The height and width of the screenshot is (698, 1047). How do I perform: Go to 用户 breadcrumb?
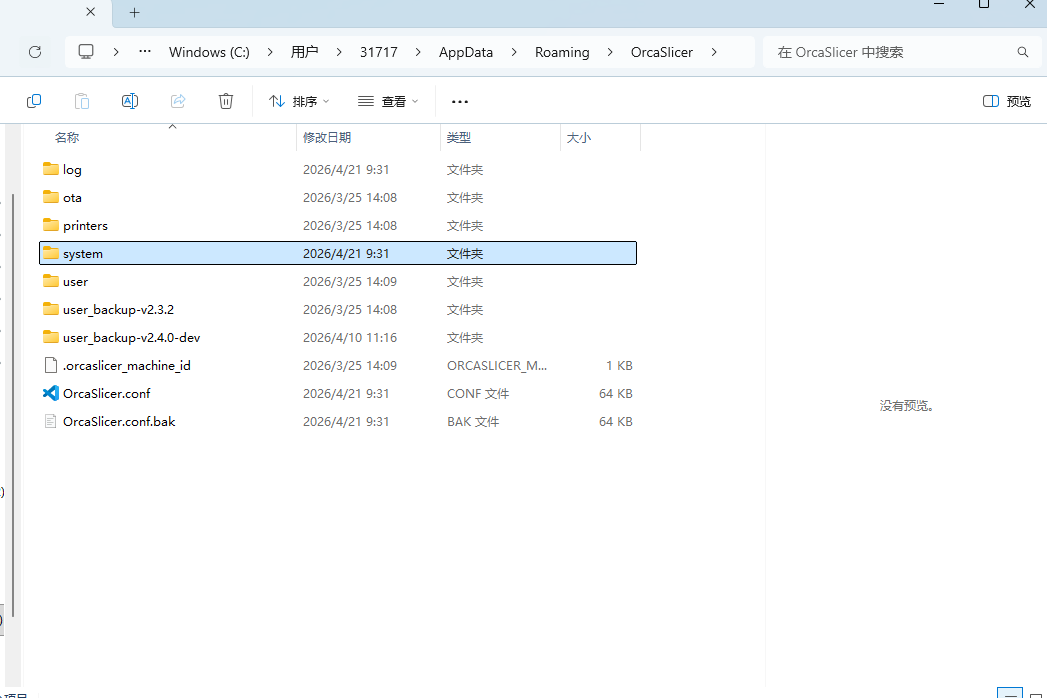click(304, 52)
